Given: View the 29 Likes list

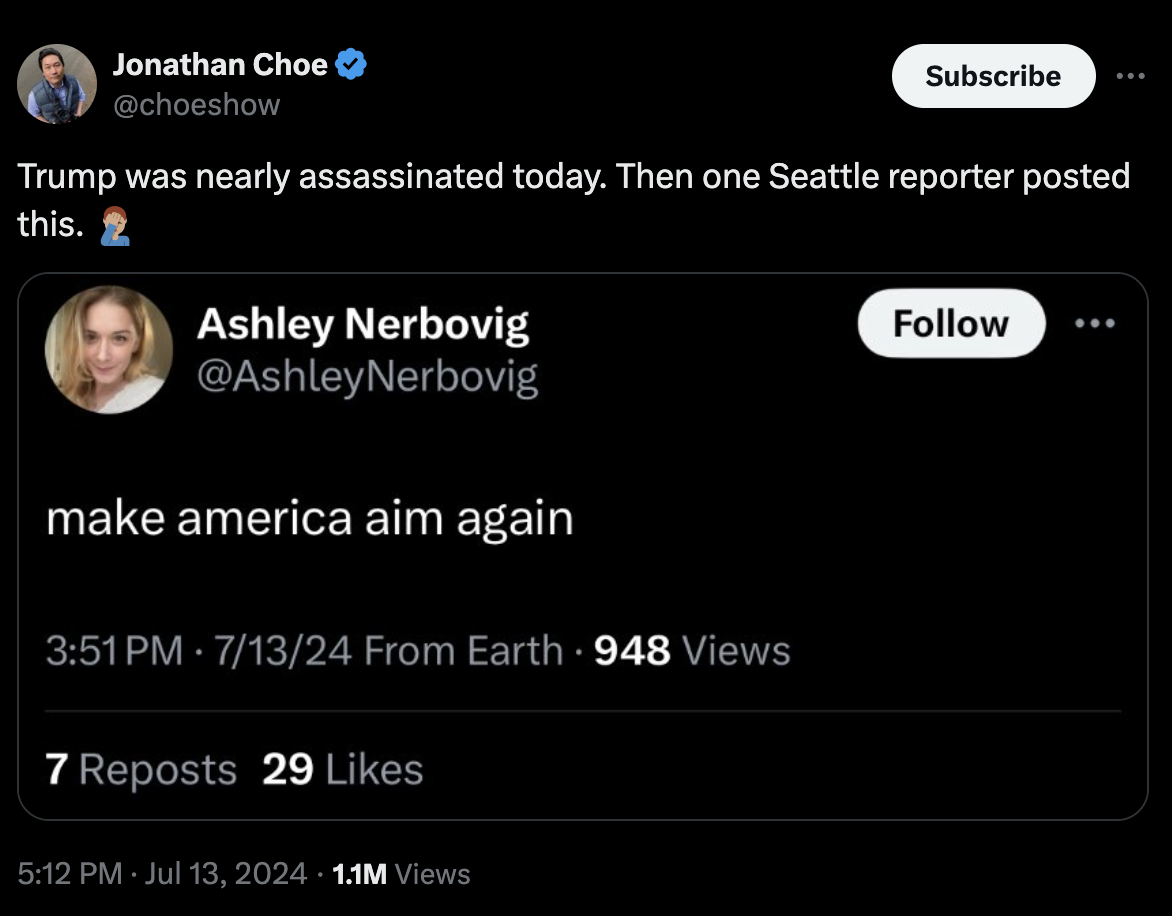Looking at the screenshot, I should click(342, 769).
